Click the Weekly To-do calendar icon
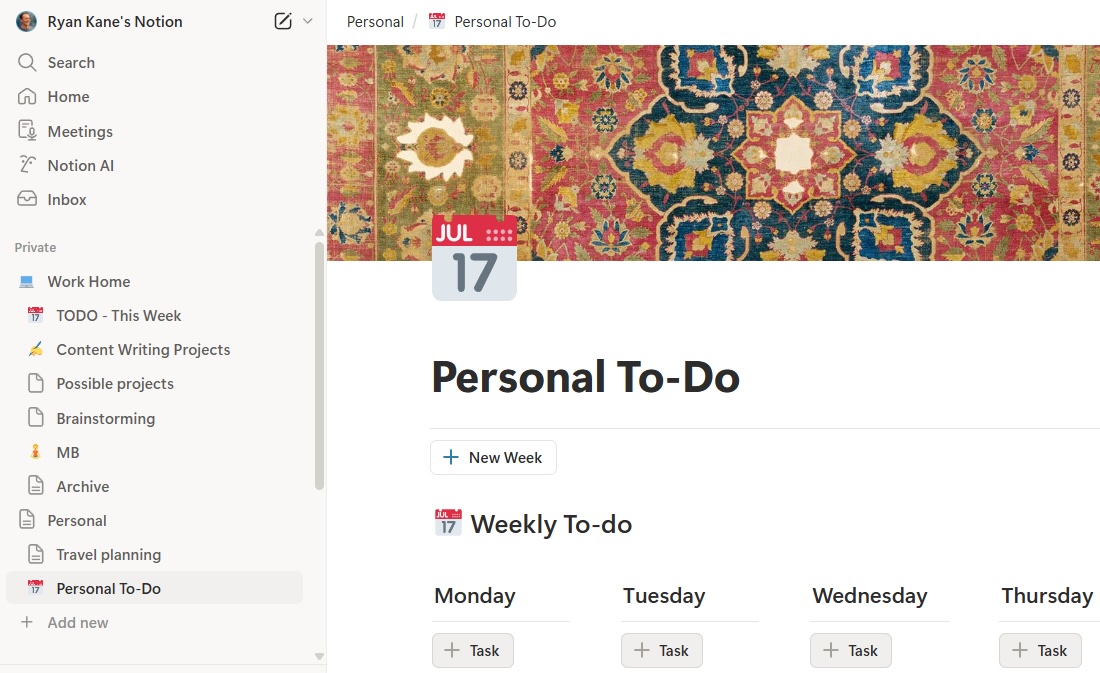This screenshot has width=1100, height=673. 447,522
